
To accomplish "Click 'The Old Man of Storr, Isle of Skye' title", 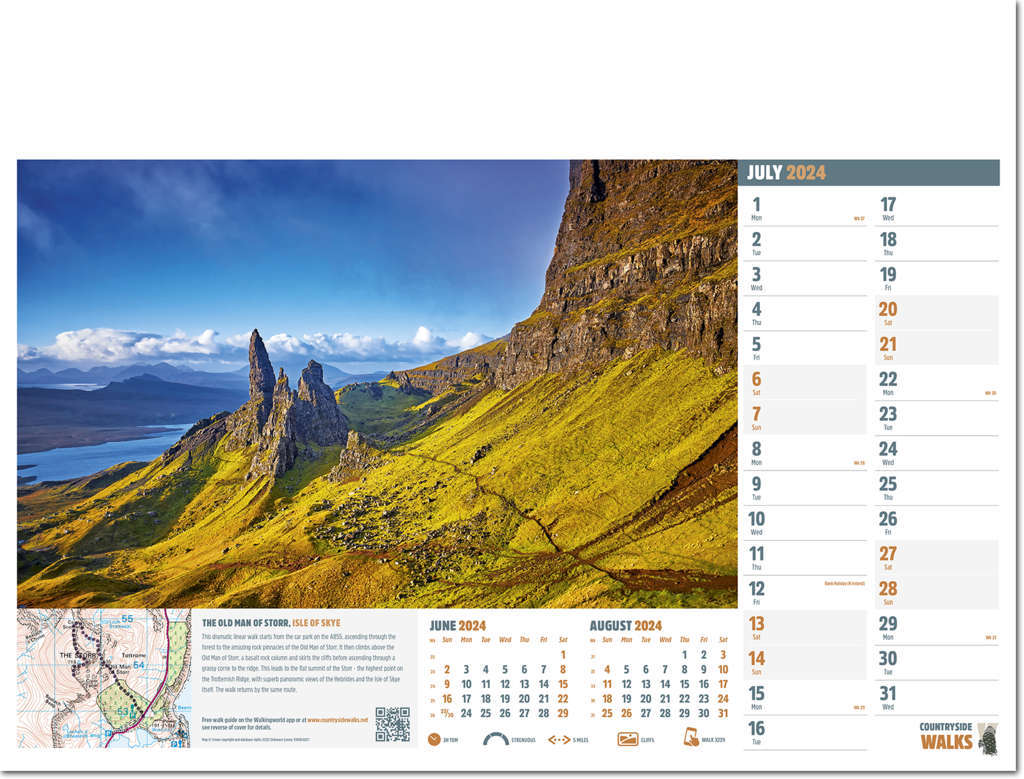I will tap(271, 623).
